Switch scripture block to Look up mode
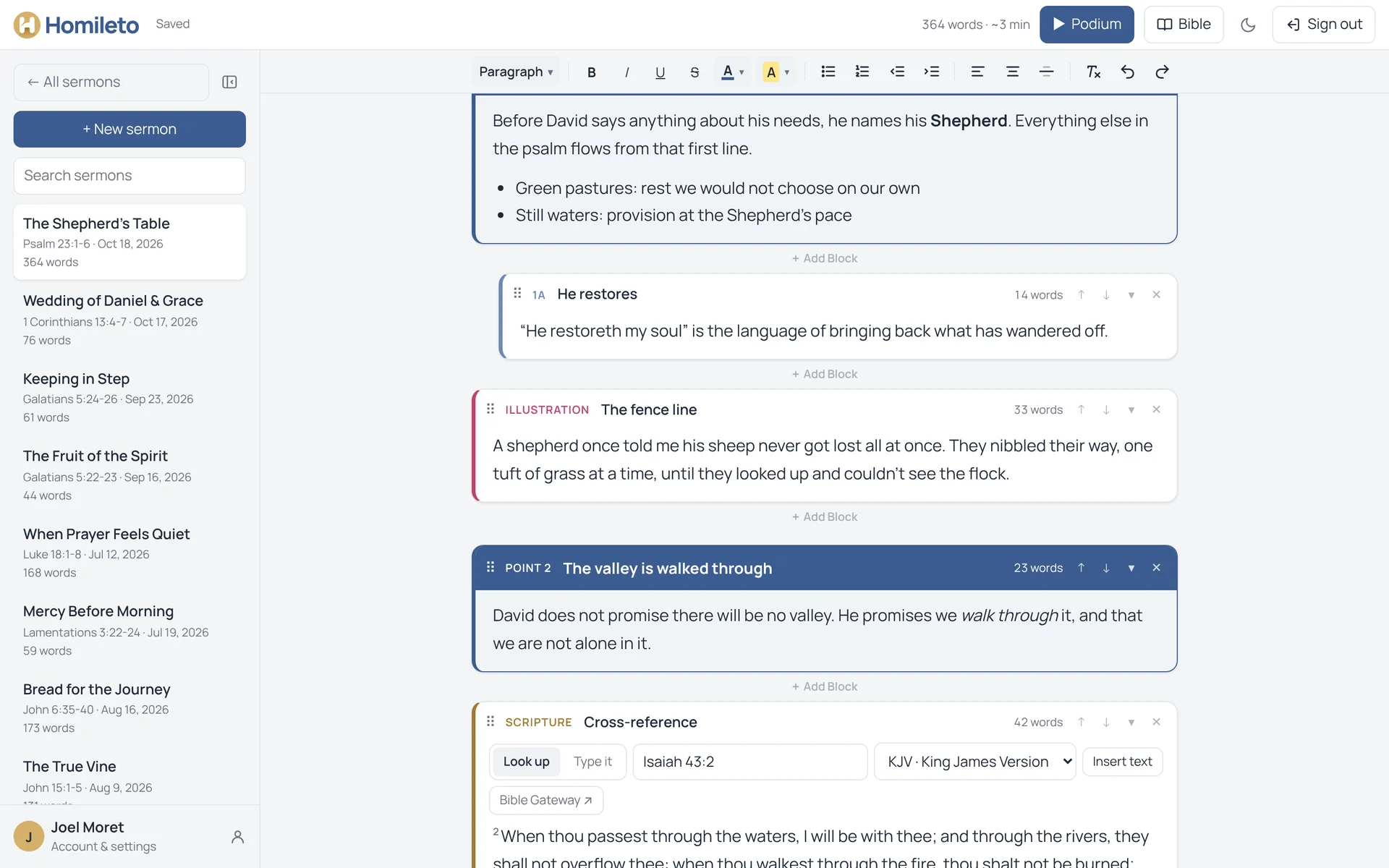Image resolution: width=1389 pixels, height=868 pixels. click(x=526, y=762)
